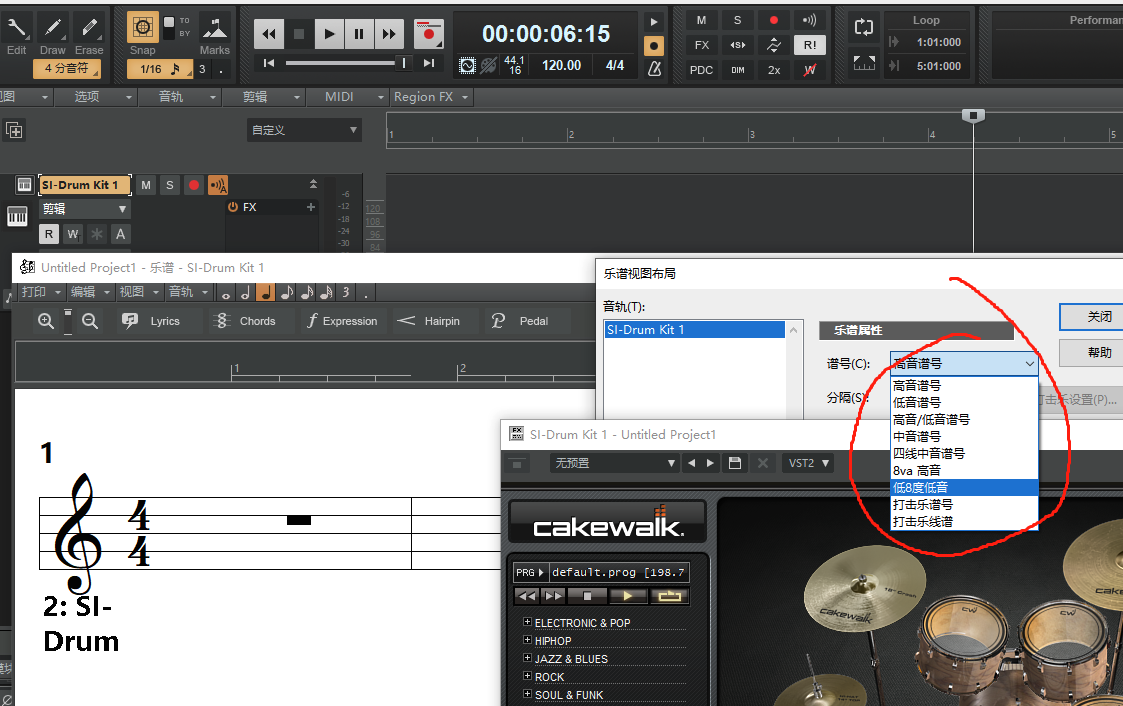
Task: Select the whole note duration icon
Action: [x=226, y=292]
